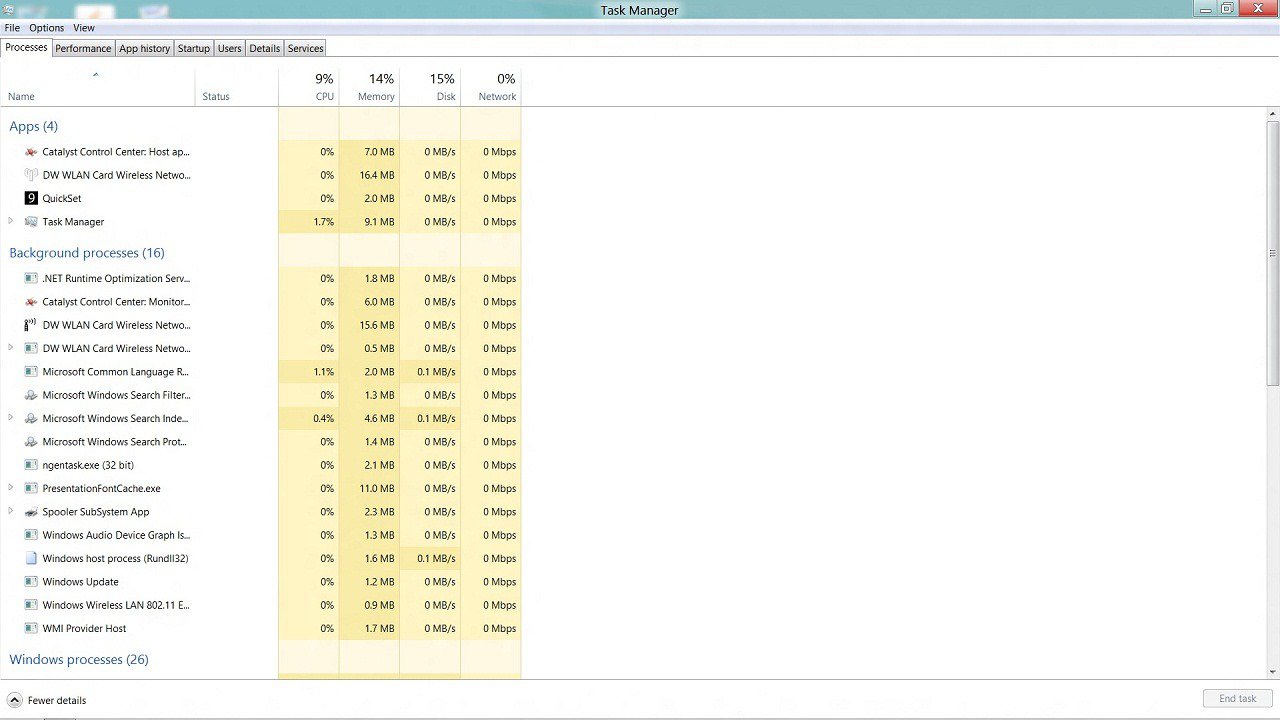
Task: Switch to the Performance tab
Action: 83,48
